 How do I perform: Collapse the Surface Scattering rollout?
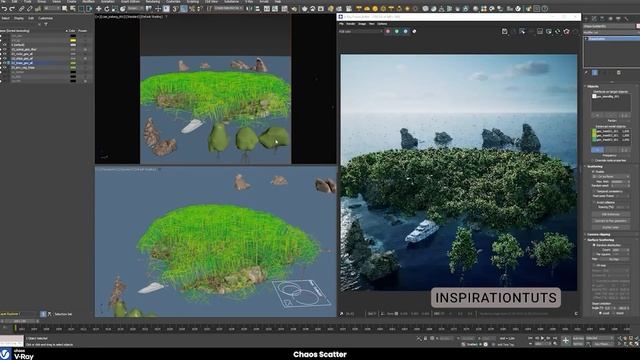point(600,240)
